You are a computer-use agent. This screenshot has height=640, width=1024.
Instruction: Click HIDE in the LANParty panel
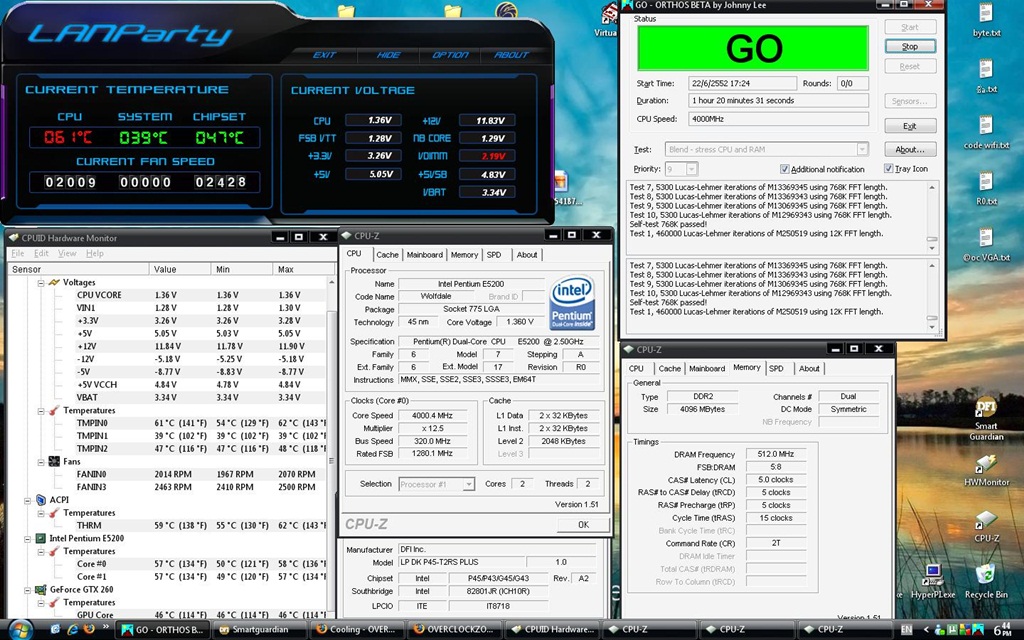click(x=389, y=55)
